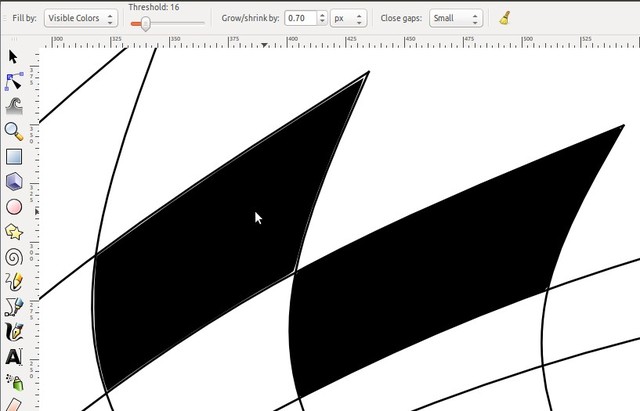Select the Spiral tool

pyautogui.click(x=14, y=257)
